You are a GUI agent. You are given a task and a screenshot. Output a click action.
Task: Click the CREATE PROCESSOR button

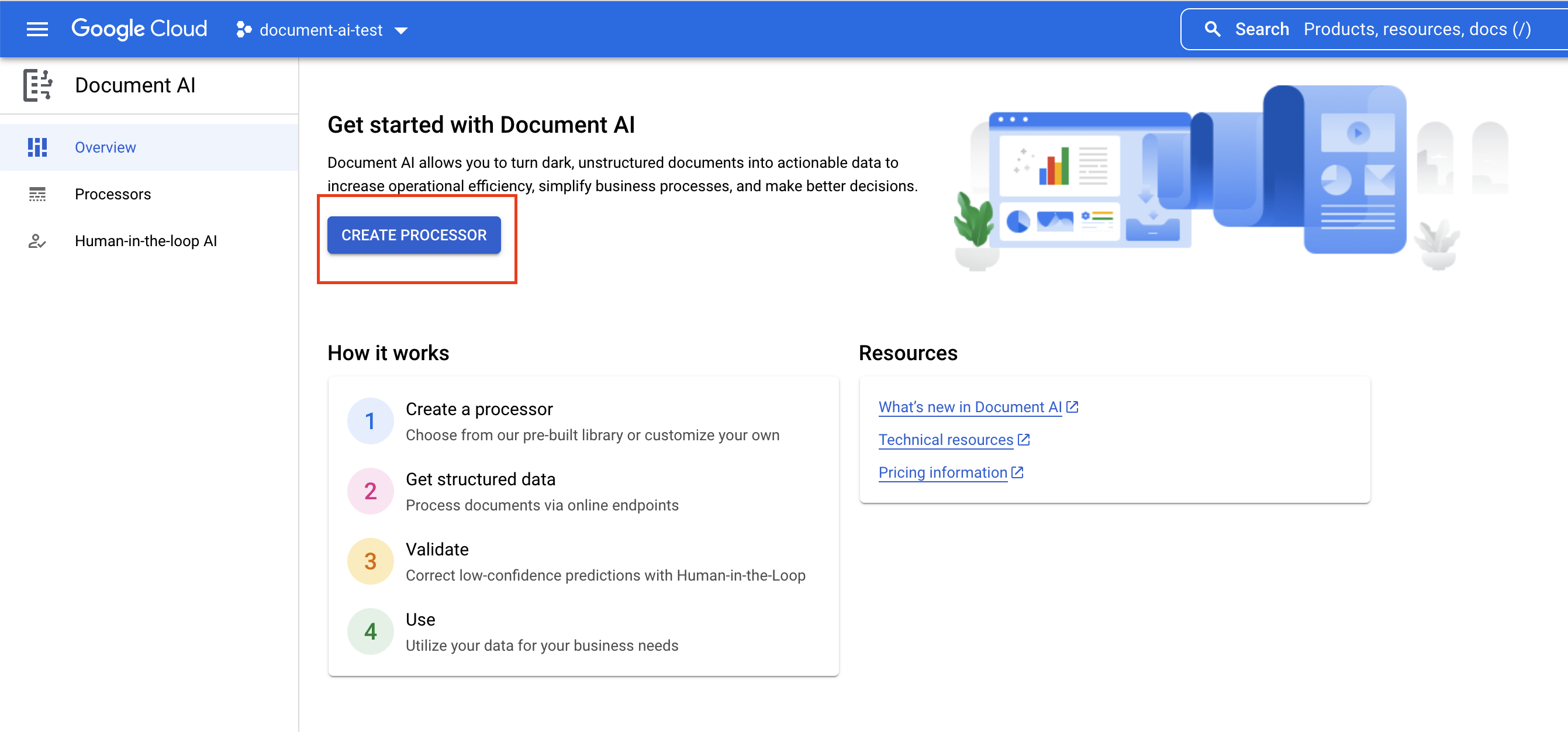[x=415, y=234]
